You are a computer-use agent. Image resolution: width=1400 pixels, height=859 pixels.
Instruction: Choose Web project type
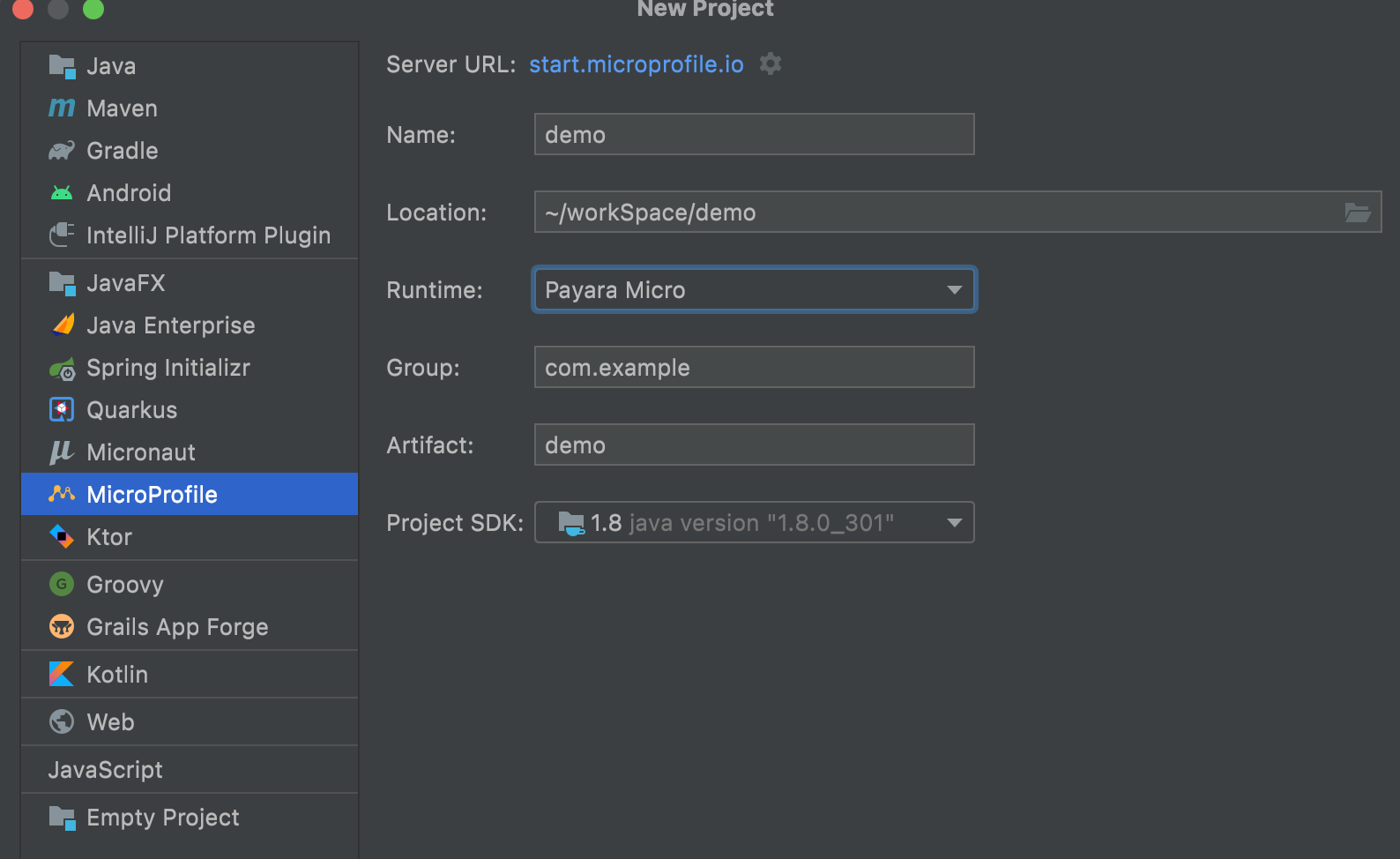190,722
